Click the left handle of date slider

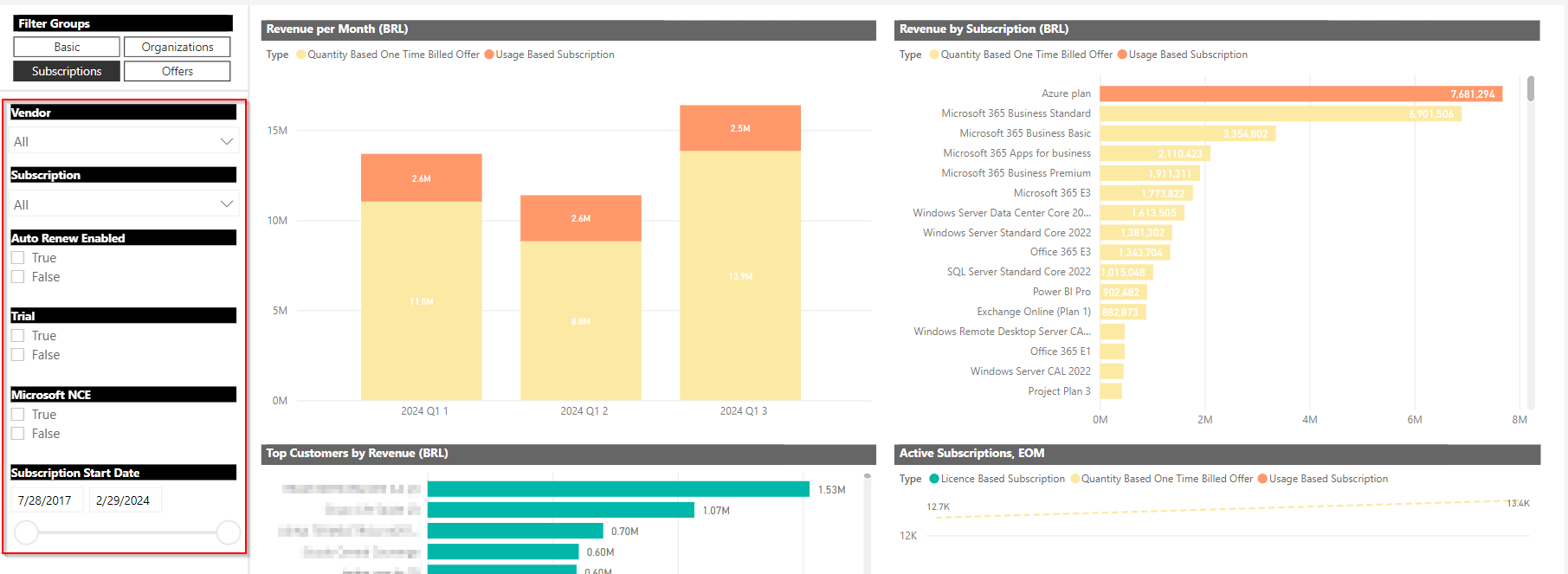tap(27, 532)
